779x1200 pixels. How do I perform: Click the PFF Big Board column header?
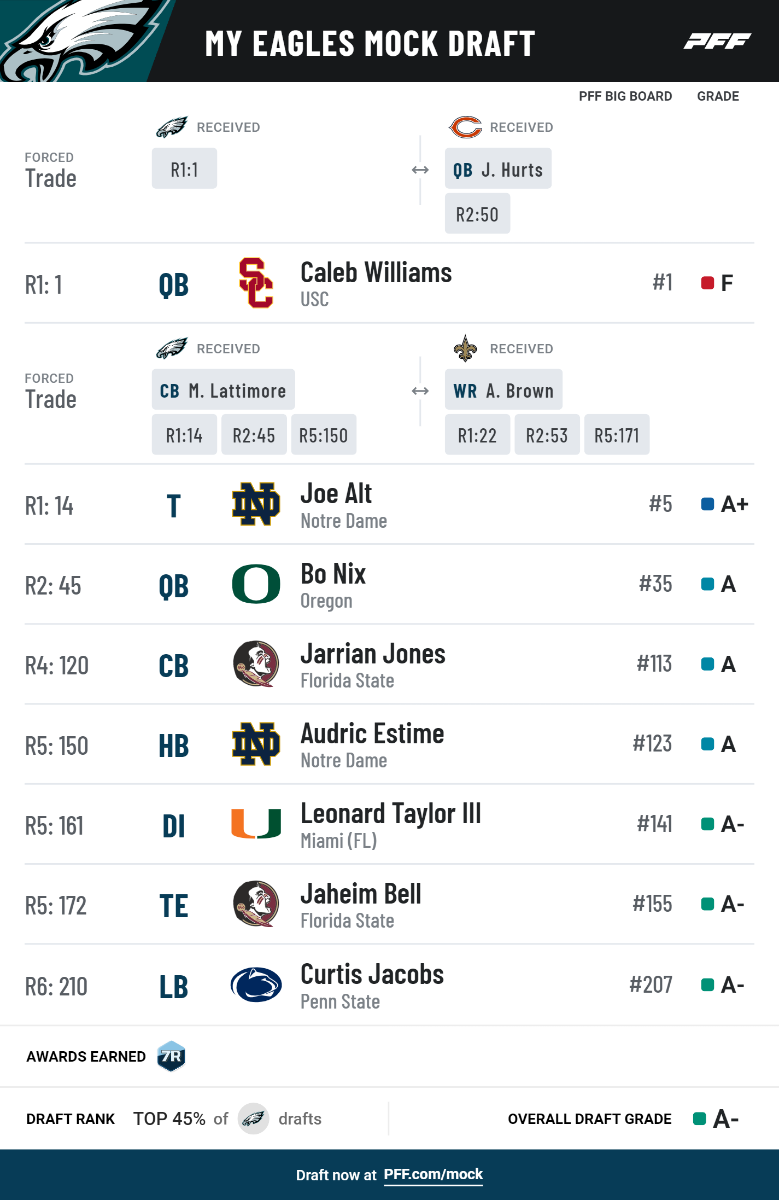pos(625,97)
